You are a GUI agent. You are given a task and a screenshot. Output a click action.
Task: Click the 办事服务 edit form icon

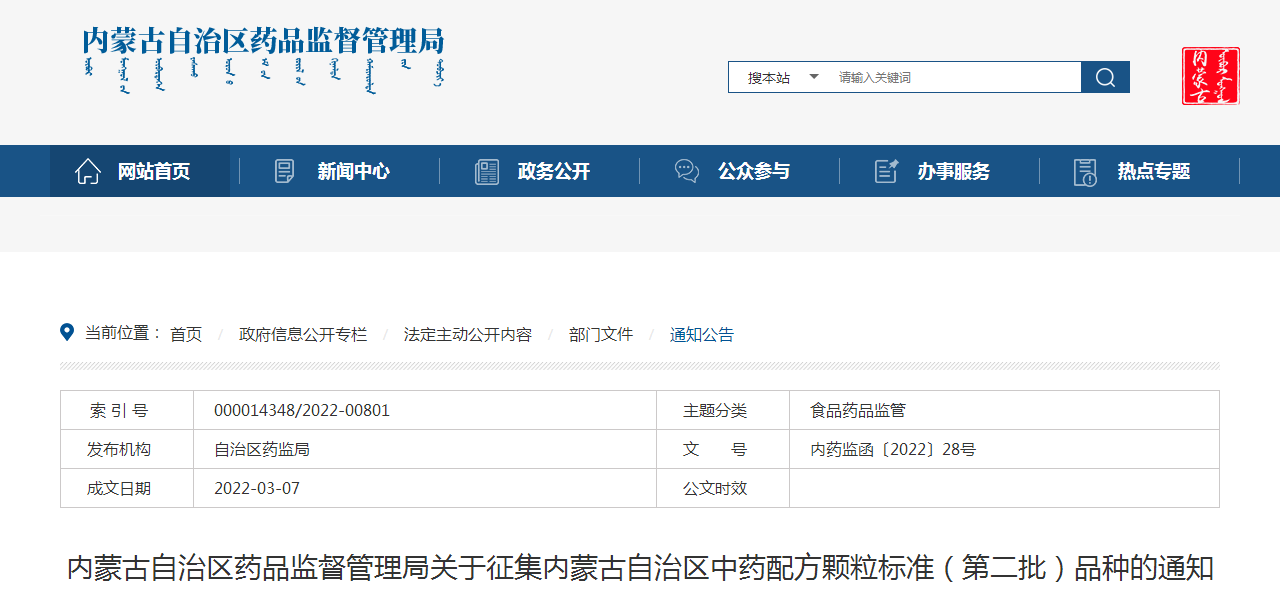point(887,171)
